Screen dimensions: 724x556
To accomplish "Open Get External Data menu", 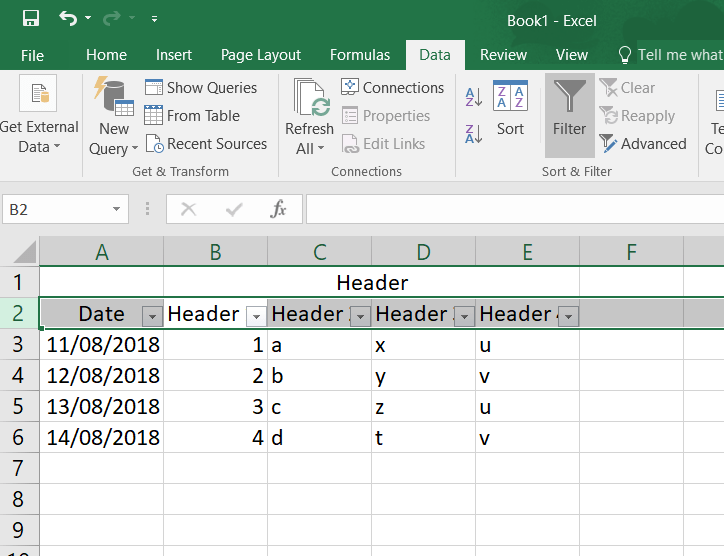I will [x=39, y=115].
